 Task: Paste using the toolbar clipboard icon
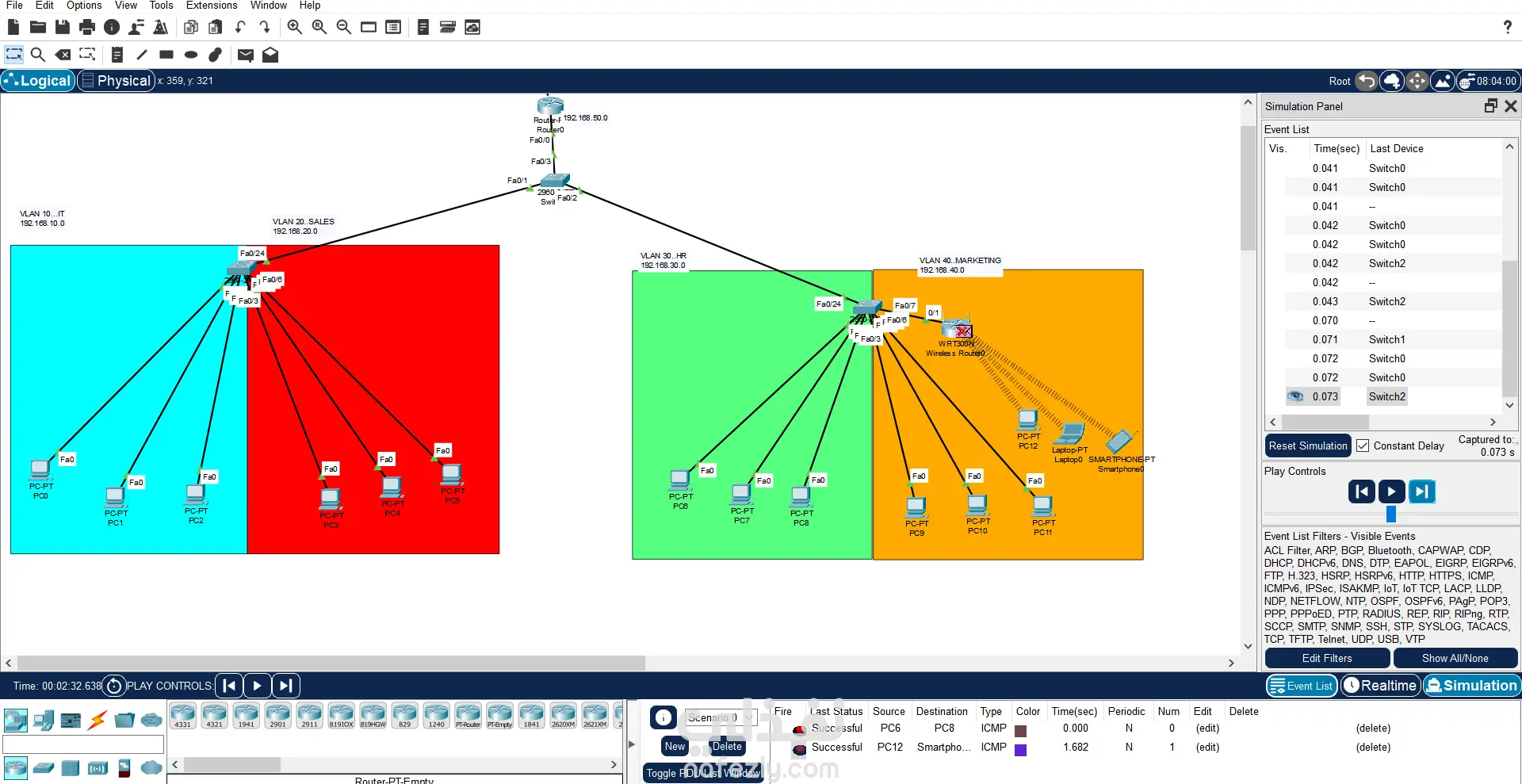(215, 27)
